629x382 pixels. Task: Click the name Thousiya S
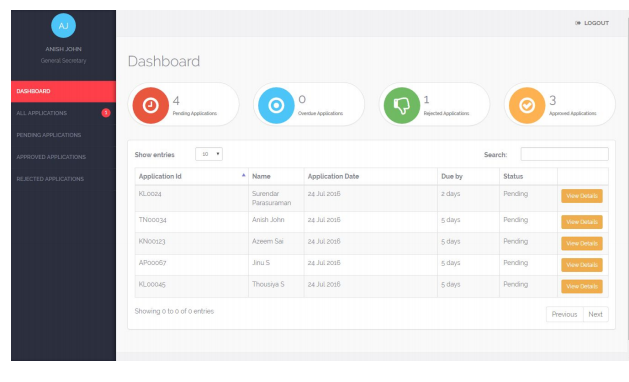tap(268, 284)
